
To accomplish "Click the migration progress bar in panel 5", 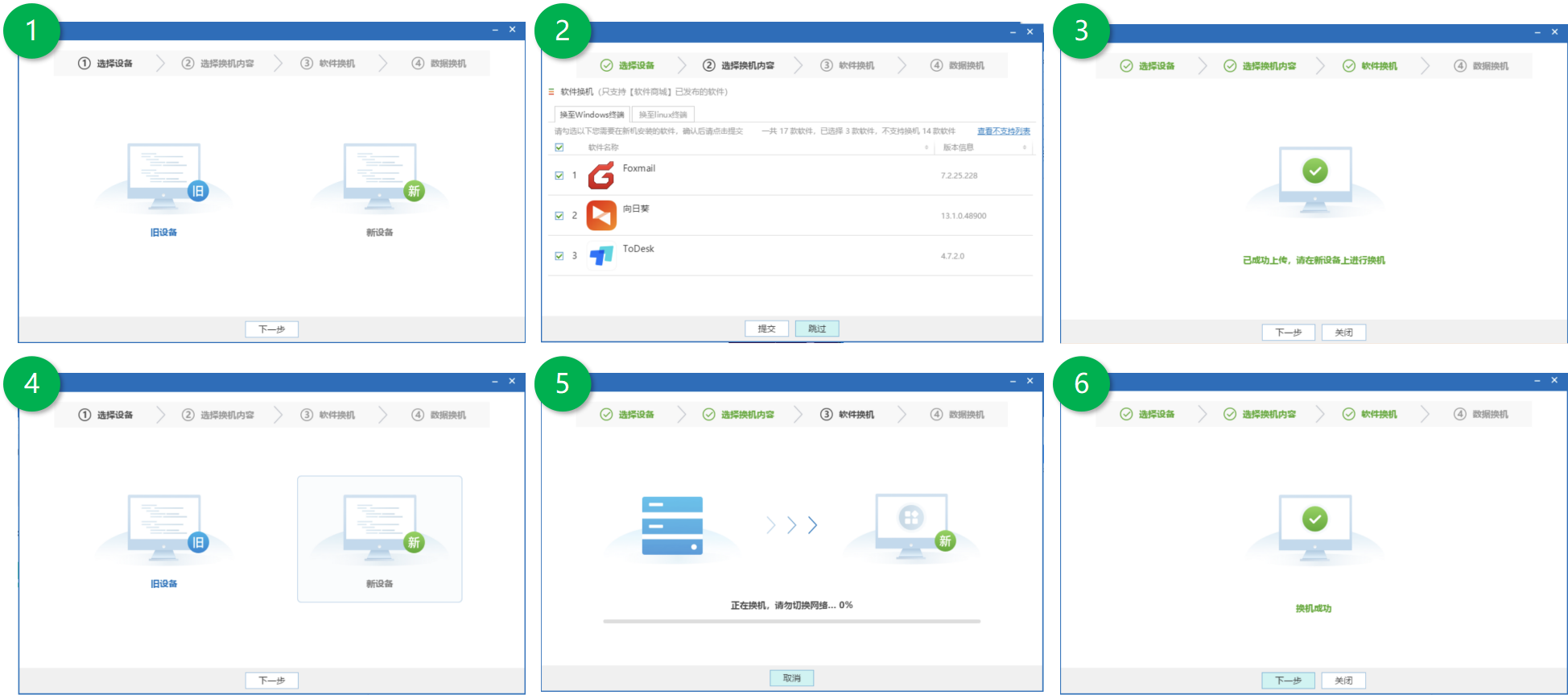I will [x=791, y=621].
